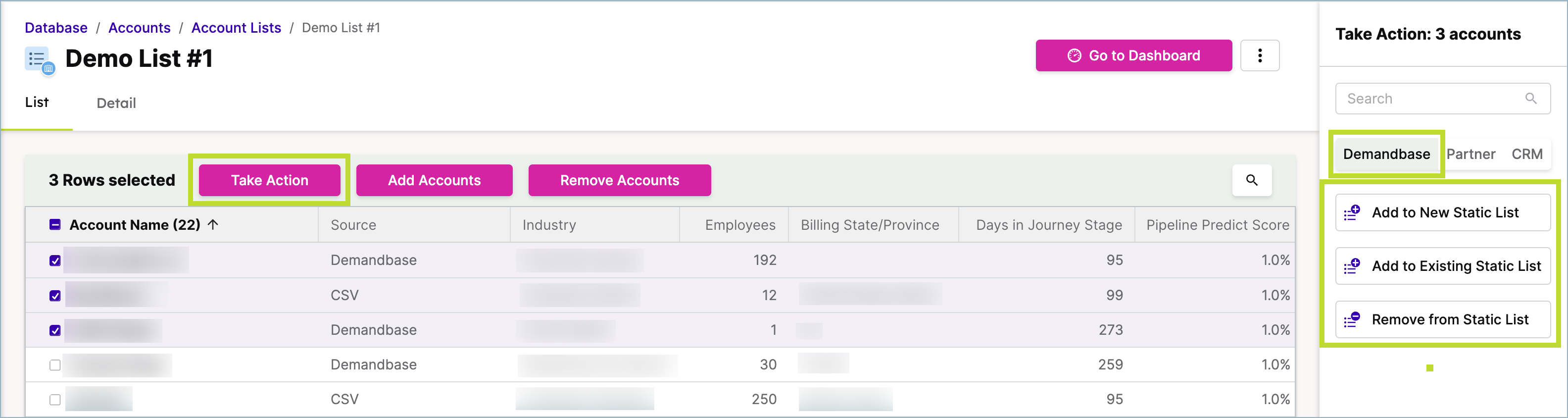Select the CRM action tab
Screen dimensions: 1568x418
[x=1526, y=154]
